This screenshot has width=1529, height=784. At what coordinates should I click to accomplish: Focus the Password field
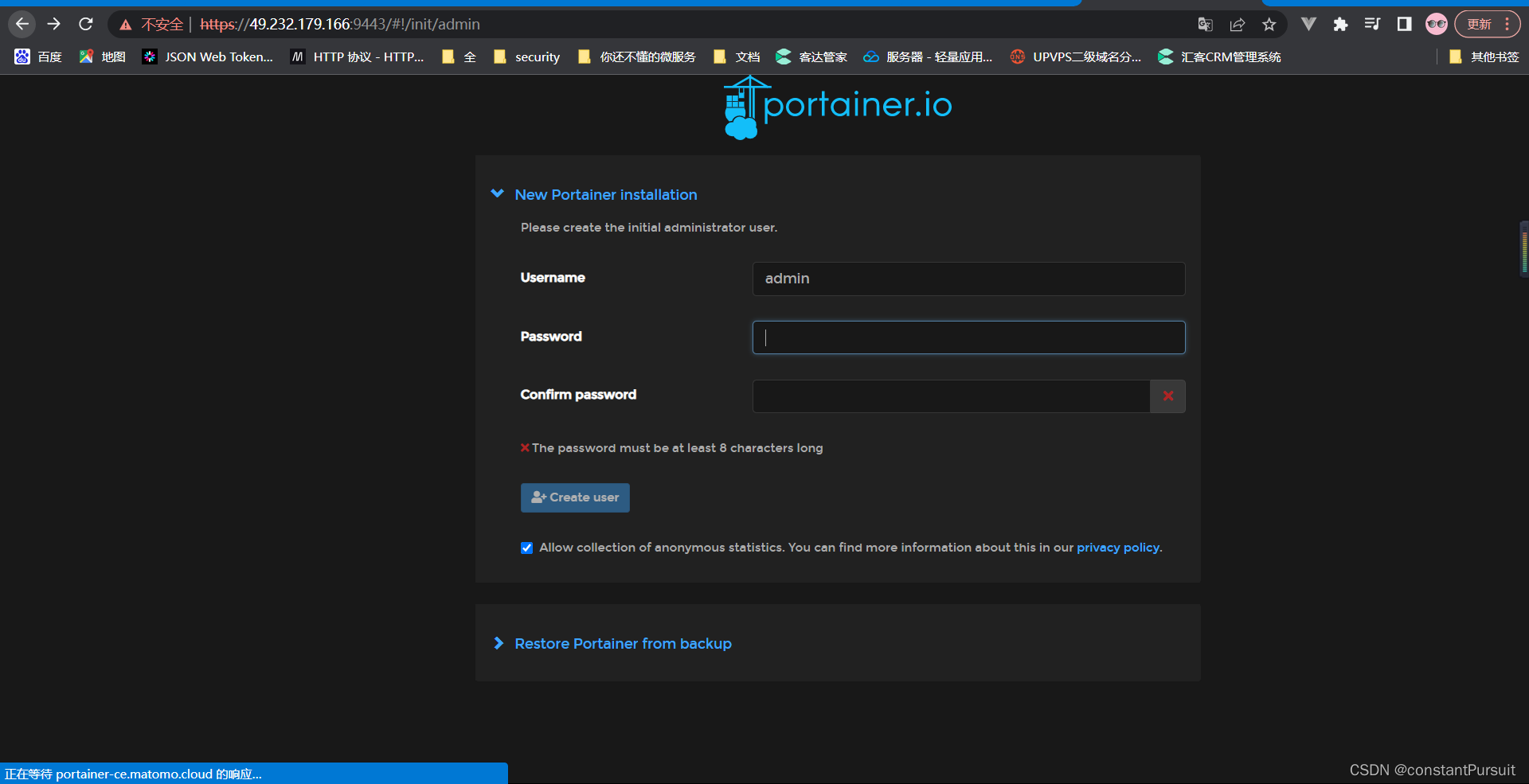[x=968, y=337]
